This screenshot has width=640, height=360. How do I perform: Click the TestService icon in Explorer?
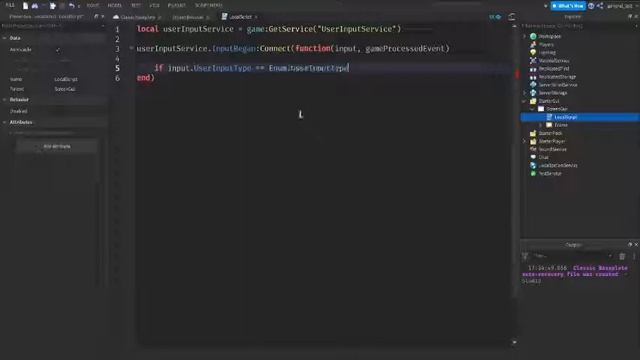pyautogui.click(x=533, y=173)
